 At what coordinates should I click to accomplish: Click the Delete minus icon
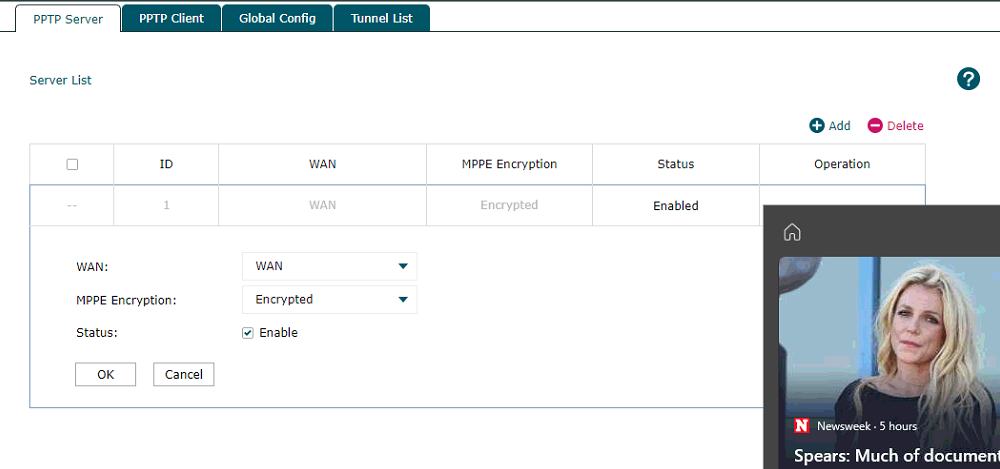click(x=875, y=126)
